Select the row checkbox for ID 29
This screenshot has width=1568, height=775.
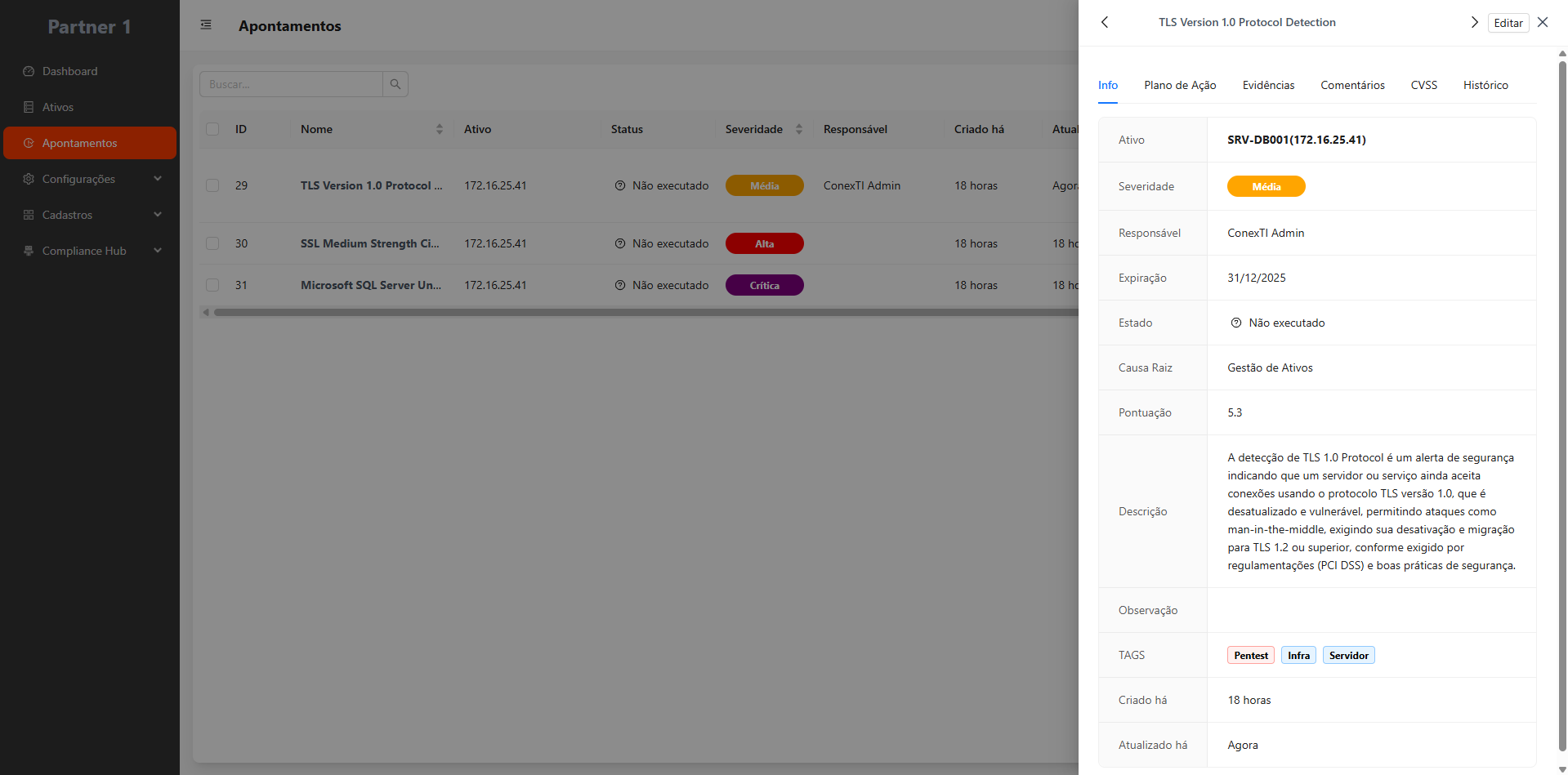coord(212,185)
